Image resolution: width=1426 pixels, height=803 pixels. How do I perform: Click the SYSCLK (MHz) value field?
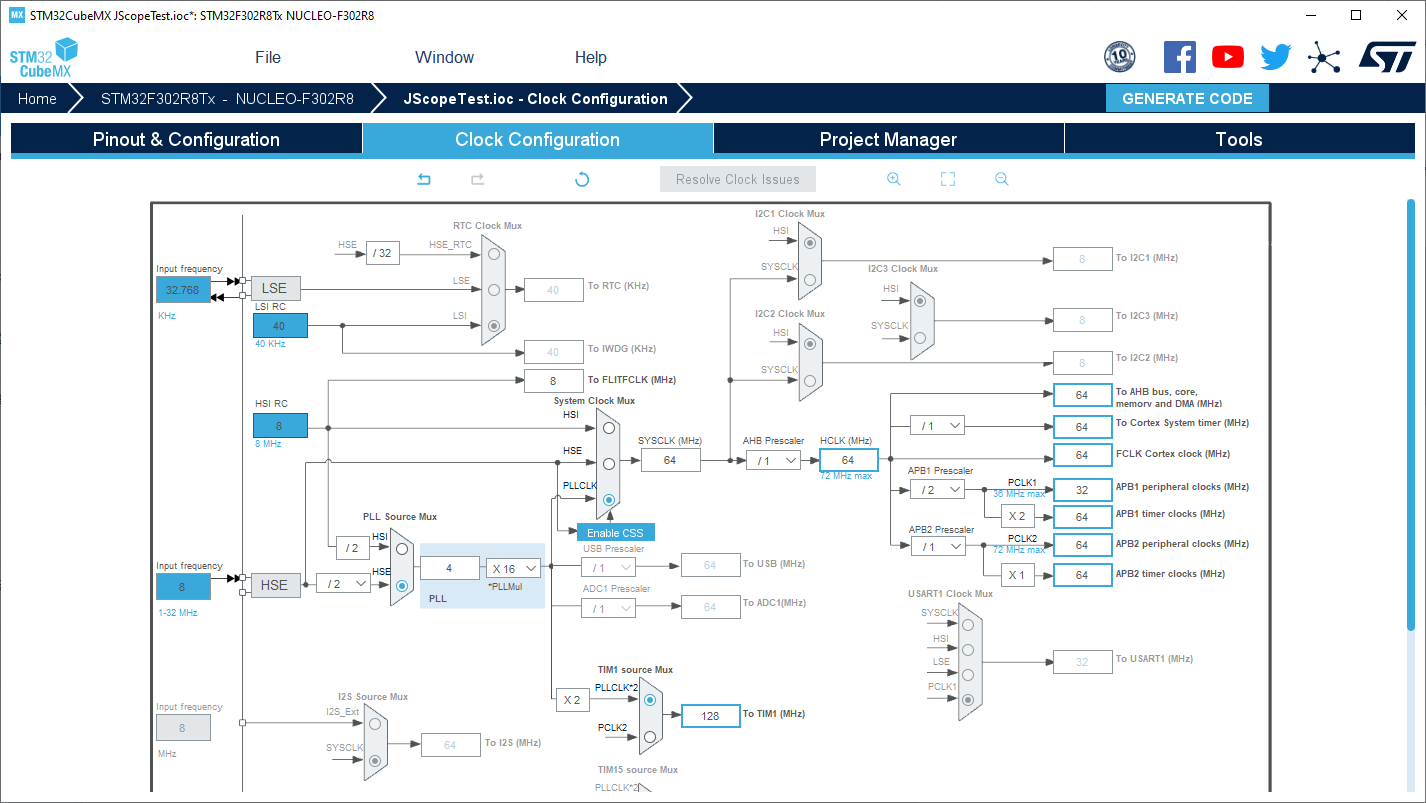670,460
